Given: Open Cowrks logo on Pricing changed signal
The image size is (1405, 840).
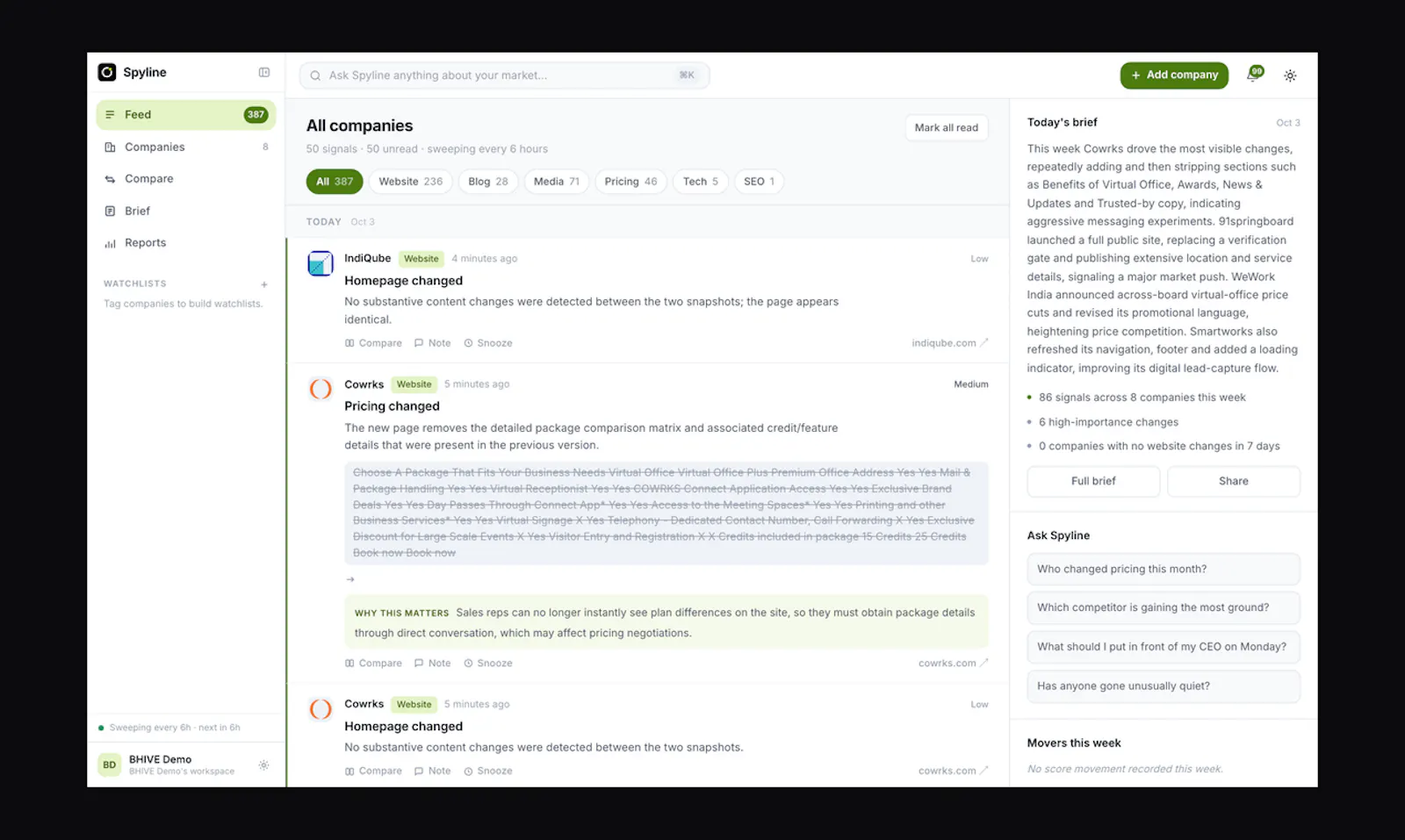Looking at the screenshot, I should point(321,389).
